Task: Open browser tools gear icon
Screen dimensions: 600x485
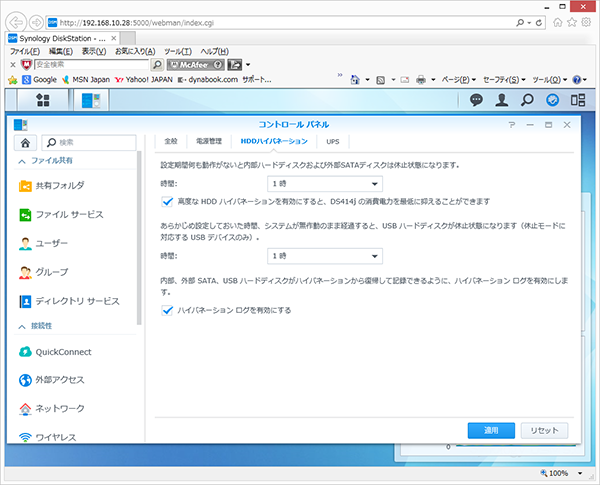Action: click(x=586, y=22)
